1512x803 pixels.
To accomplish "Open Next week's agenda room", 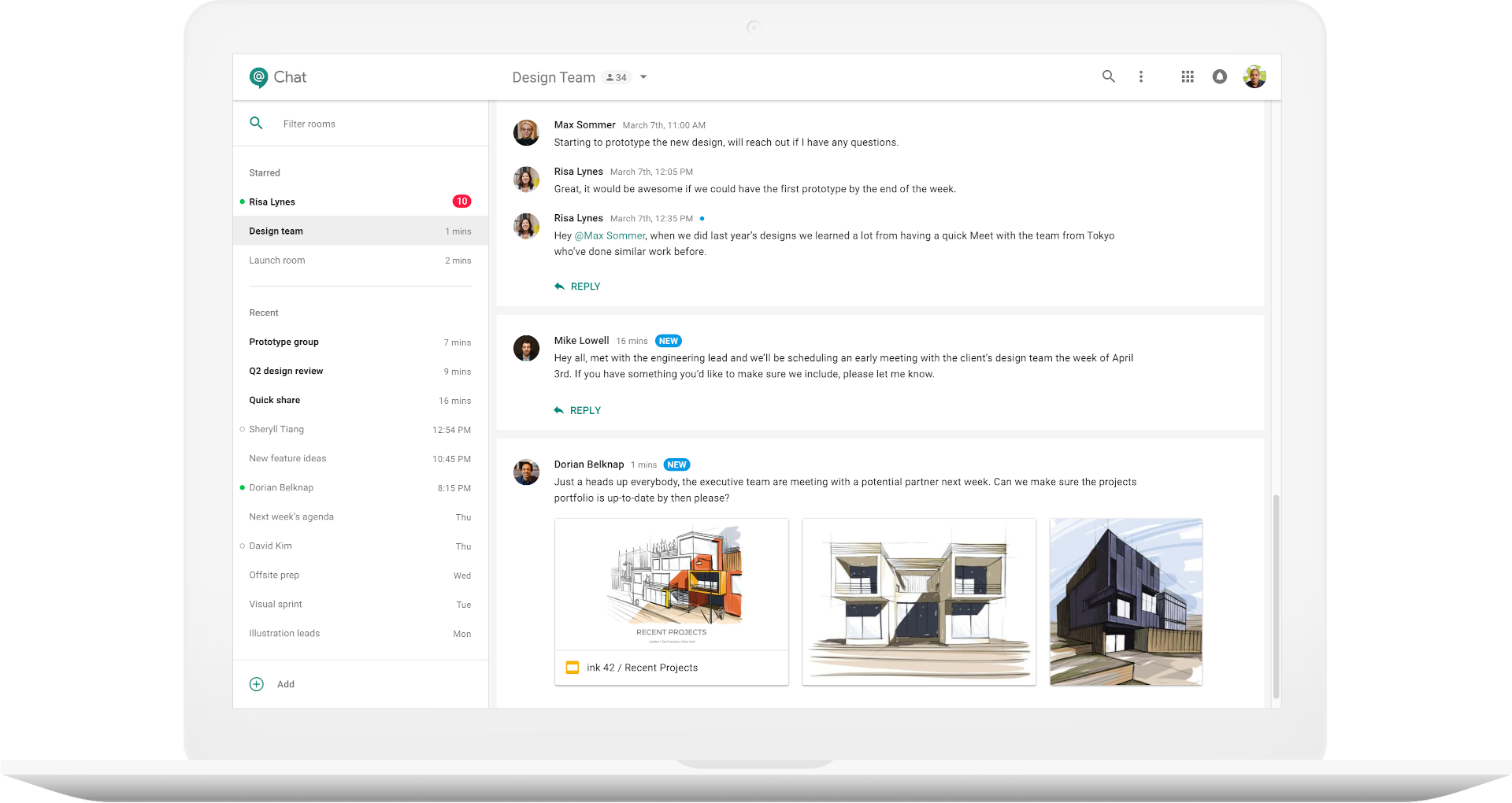I will point(361,516).
